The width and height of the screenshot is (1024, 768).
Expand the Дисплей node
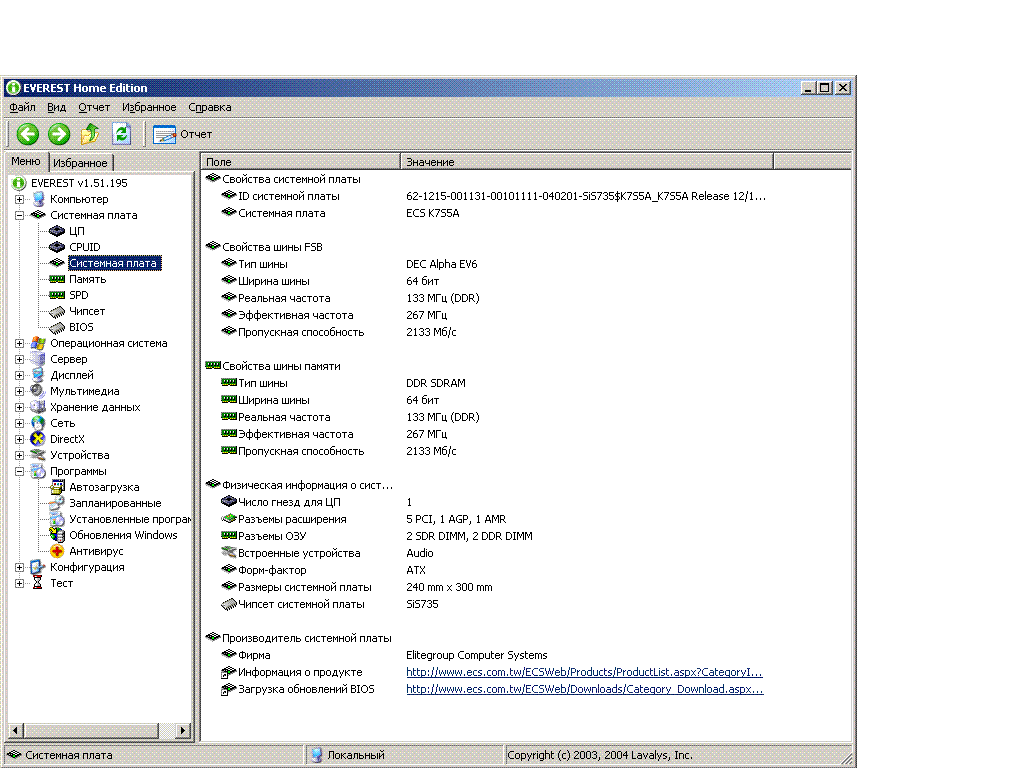pos(20,375)
